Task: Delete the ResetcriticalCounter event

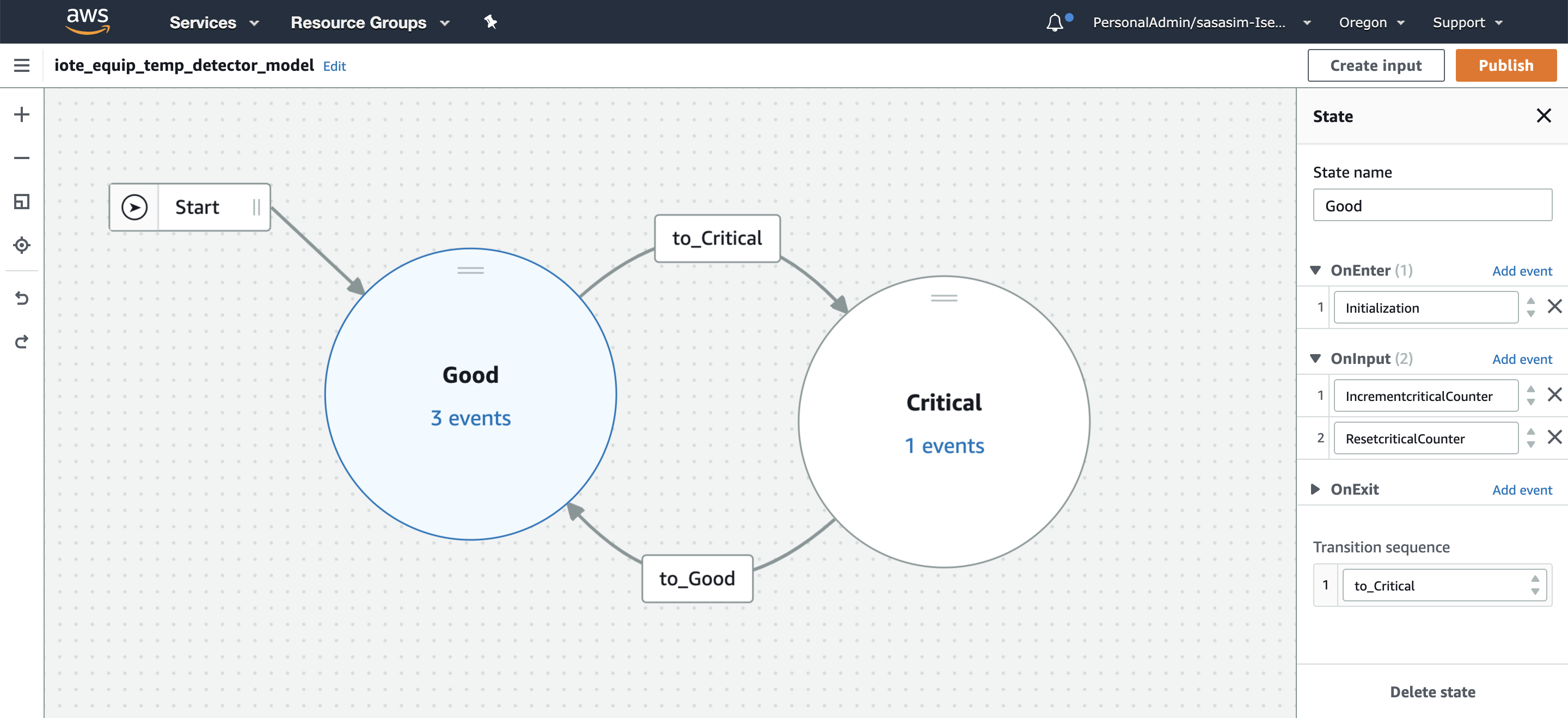Action: point(1554,437)
